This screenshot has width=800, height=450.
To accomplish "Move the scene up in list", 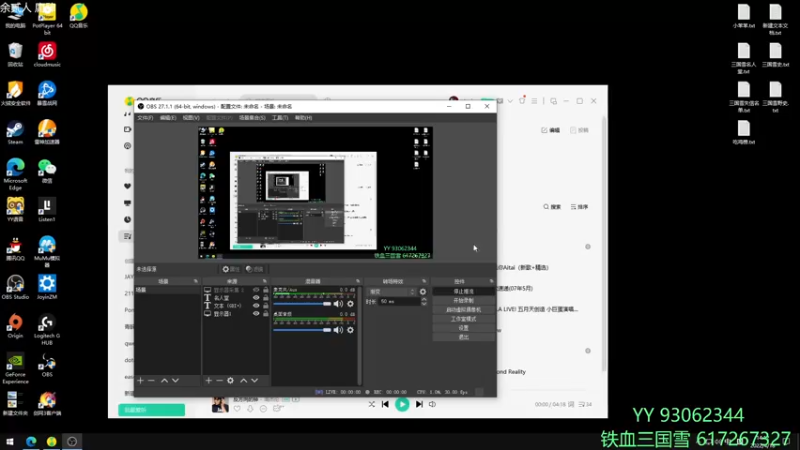I will coord(164,381).
